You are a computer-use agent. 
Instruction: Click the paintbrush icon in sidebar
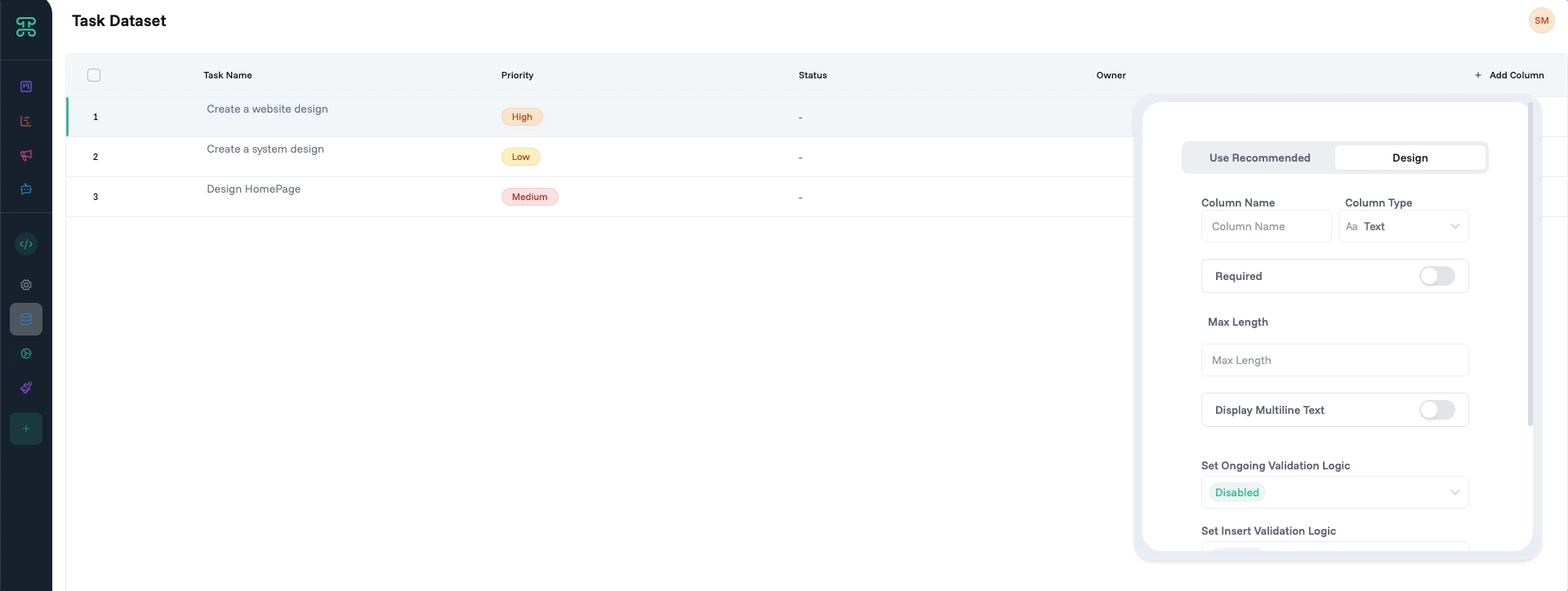[x=26, y=388]
